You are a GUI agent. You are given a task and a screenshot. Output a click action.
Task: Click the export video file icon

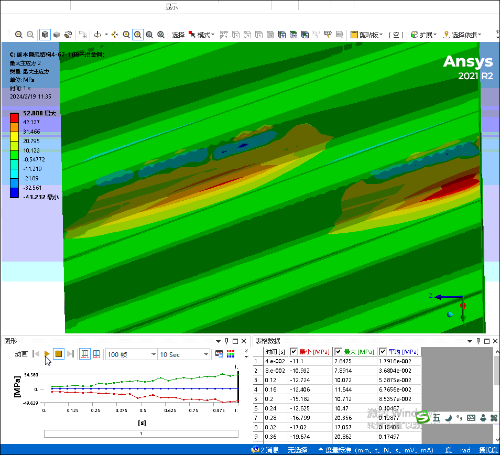pos(219,354)
